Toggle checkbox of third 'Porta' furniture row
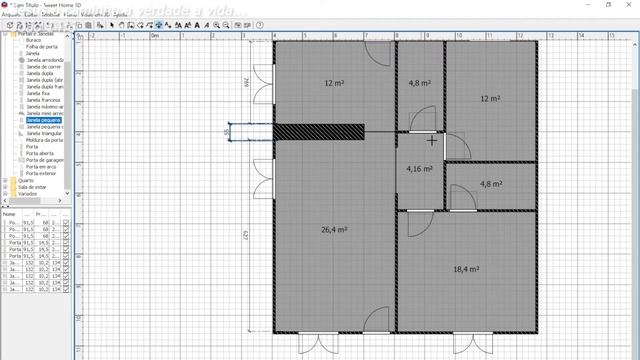Image resolution: width=640 pixels, height=360 pixels. 66,256
